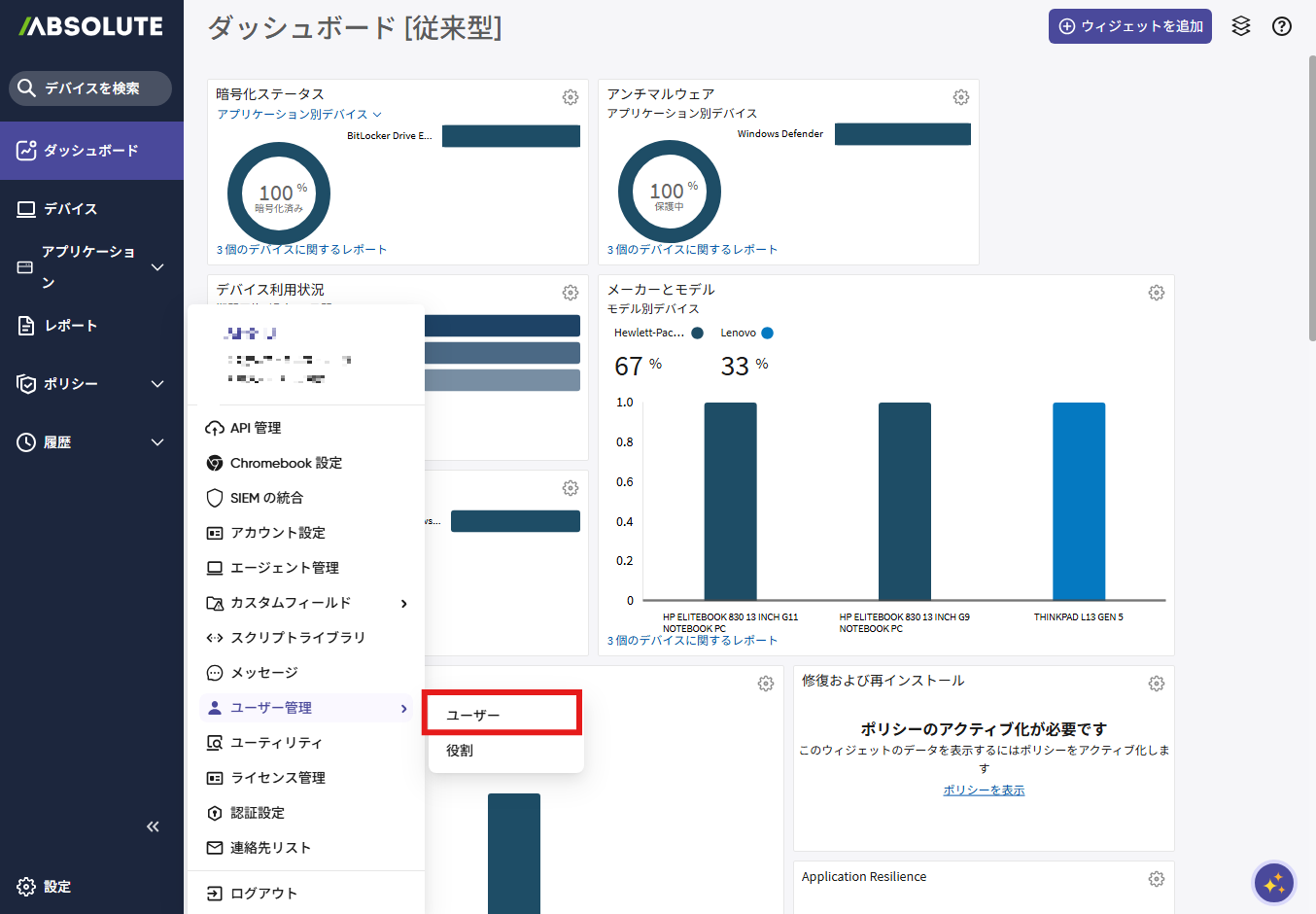Toggle the Lenovo legend dot
The height and width of the screenshot is (914, 1316).
click(x=767, y=334)
